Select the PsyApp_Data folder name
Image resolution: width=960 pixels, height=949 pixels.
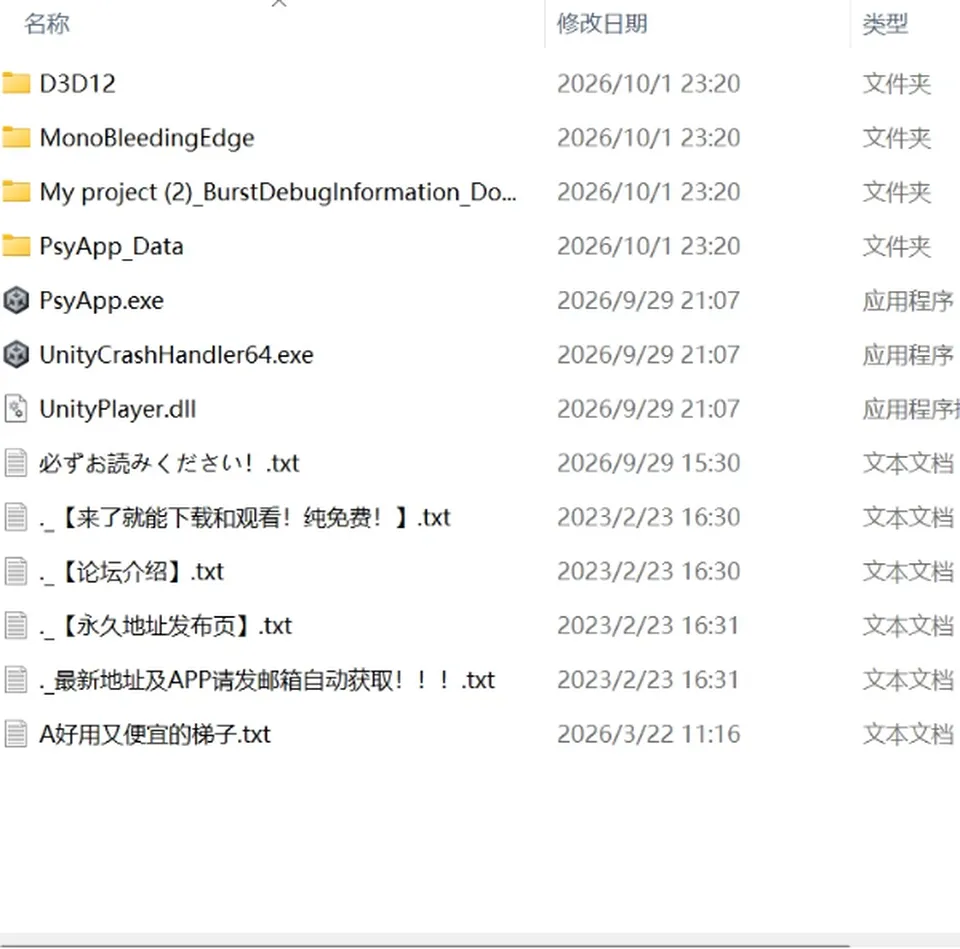[111, 247]
